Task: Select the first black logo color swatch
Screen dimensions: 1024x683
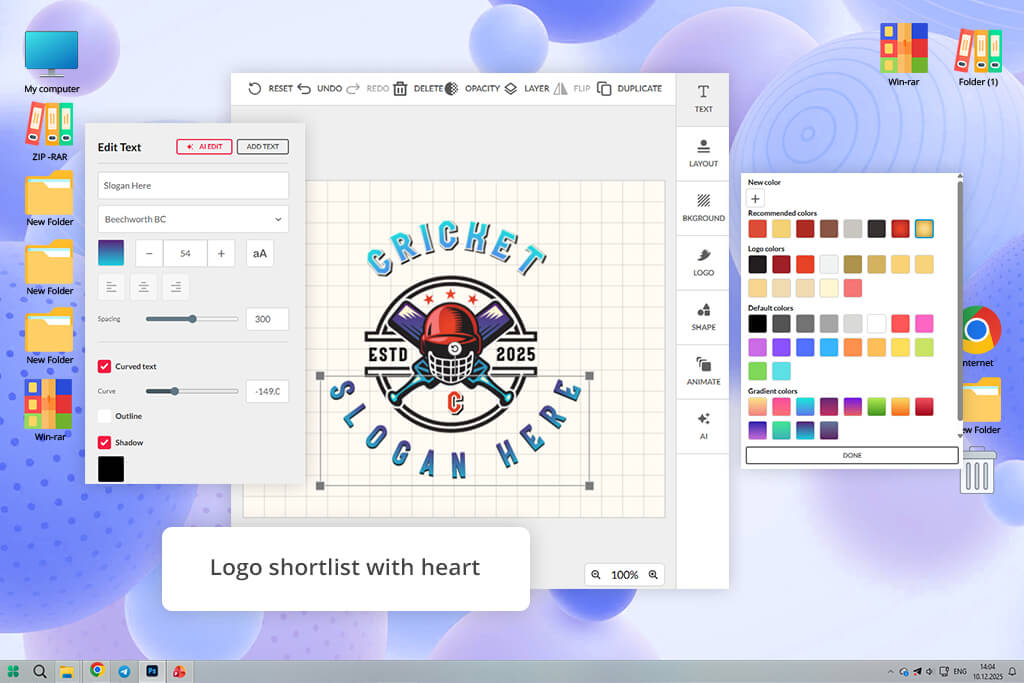Action: (x=758, y=264)
